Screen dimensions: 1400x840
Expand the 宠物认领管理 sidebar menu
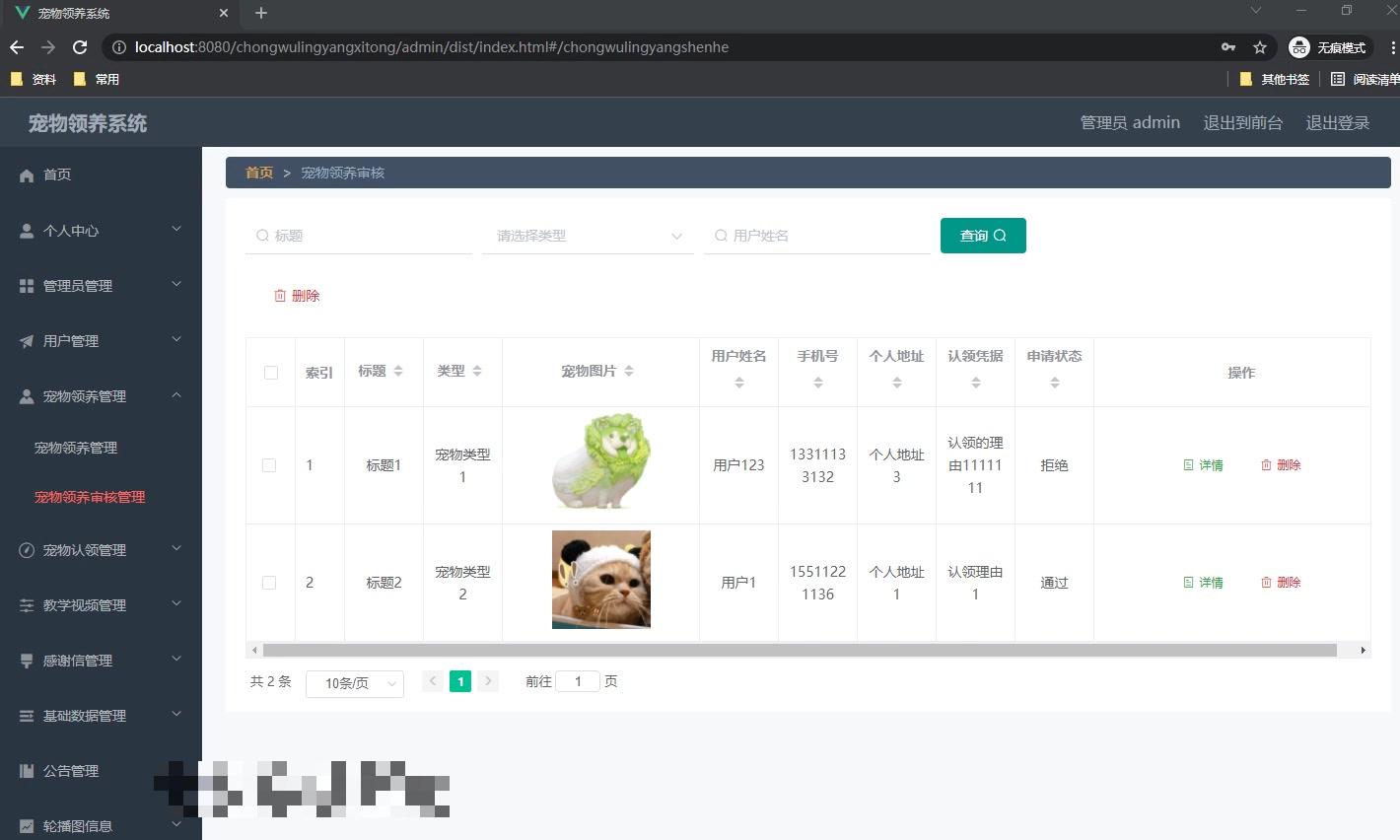pyautogui.click(x=176, y=549)
